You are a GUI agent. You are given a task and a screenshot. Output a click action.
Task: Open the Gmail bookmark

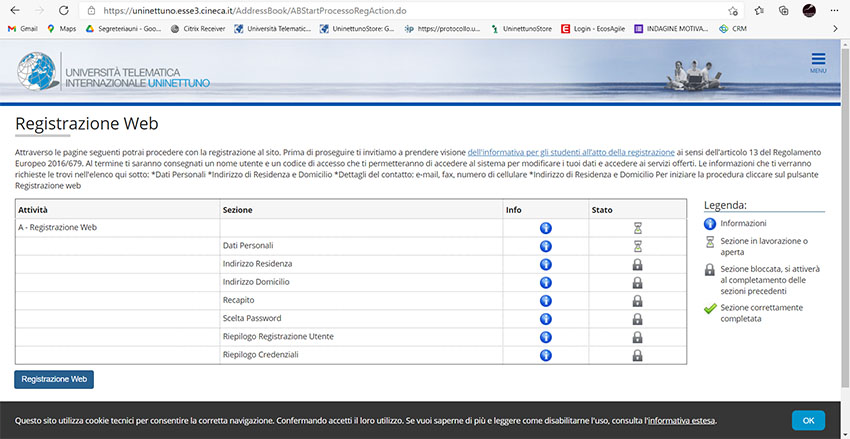coord(22,29)
